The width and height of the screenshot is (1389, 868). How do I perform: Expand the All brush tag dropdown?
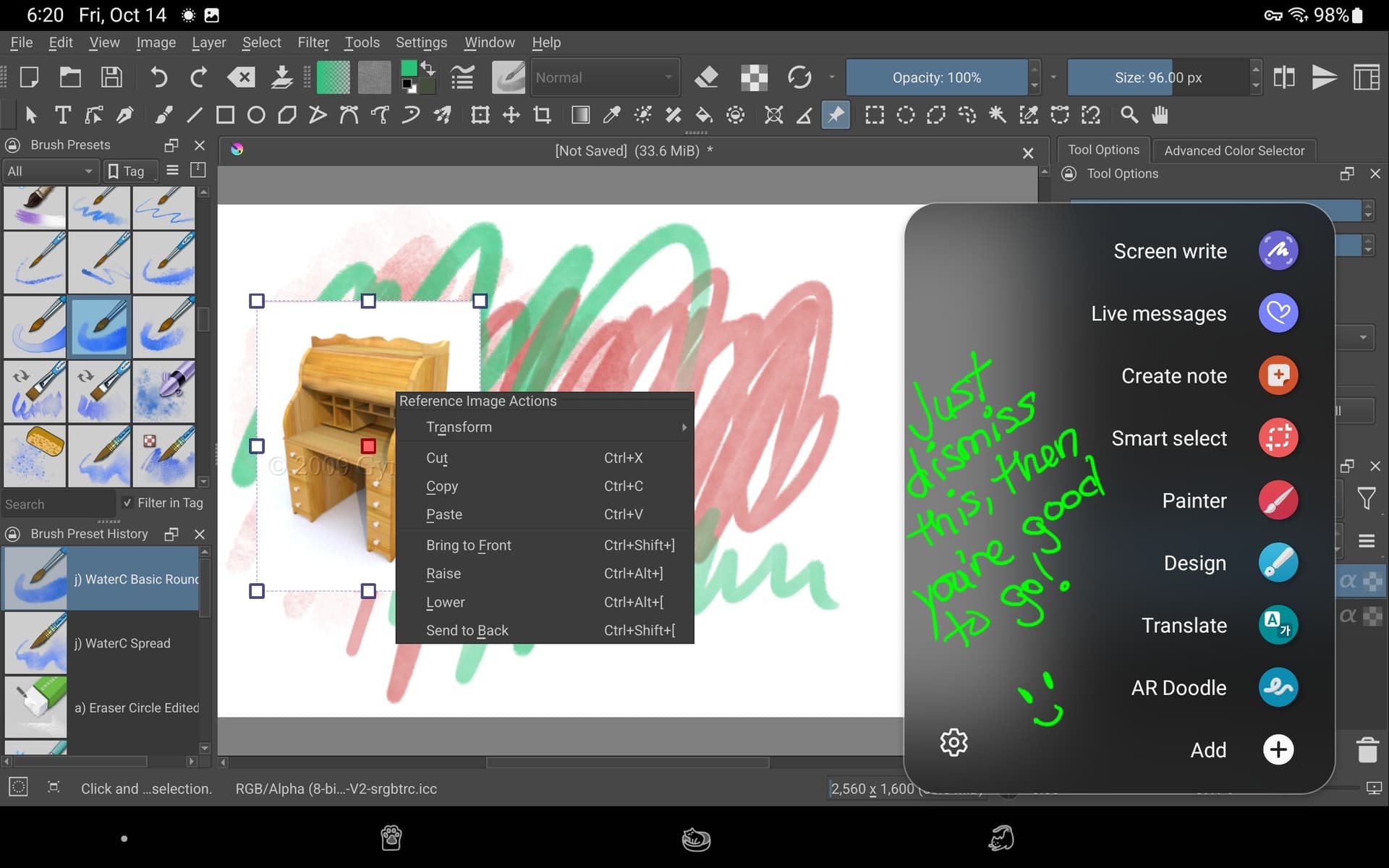click(x=49, y=171)
